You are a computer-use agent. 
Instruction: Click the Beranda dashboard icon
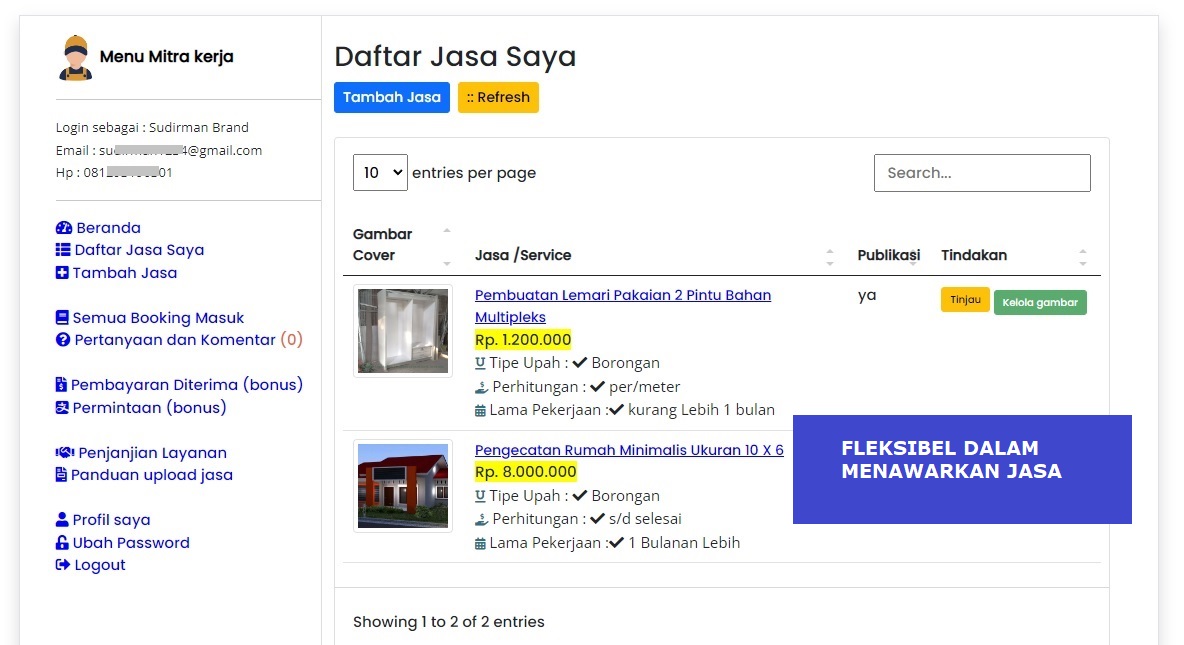64,228
